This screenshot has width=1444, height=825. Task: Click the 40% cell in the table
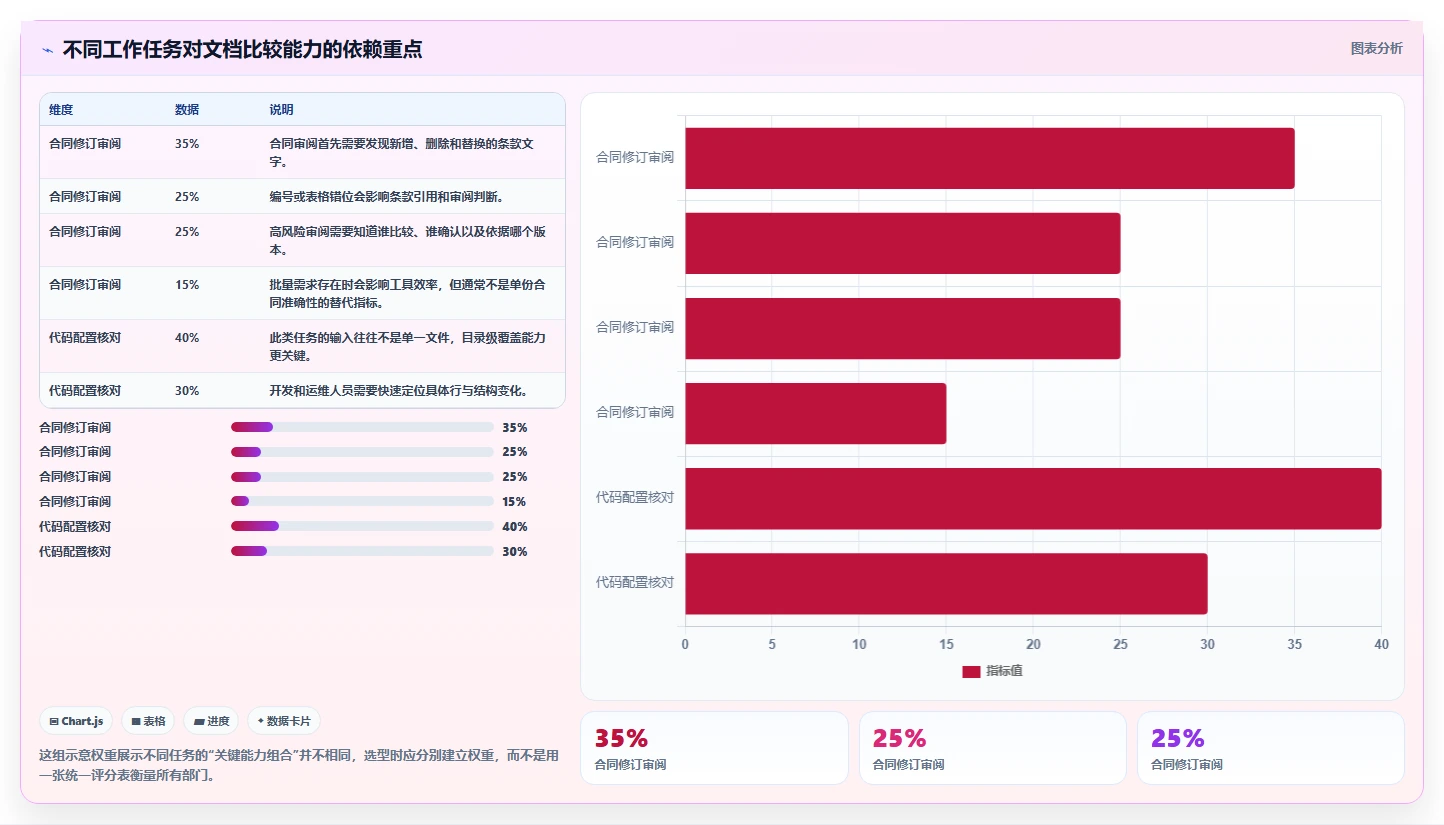187,337
